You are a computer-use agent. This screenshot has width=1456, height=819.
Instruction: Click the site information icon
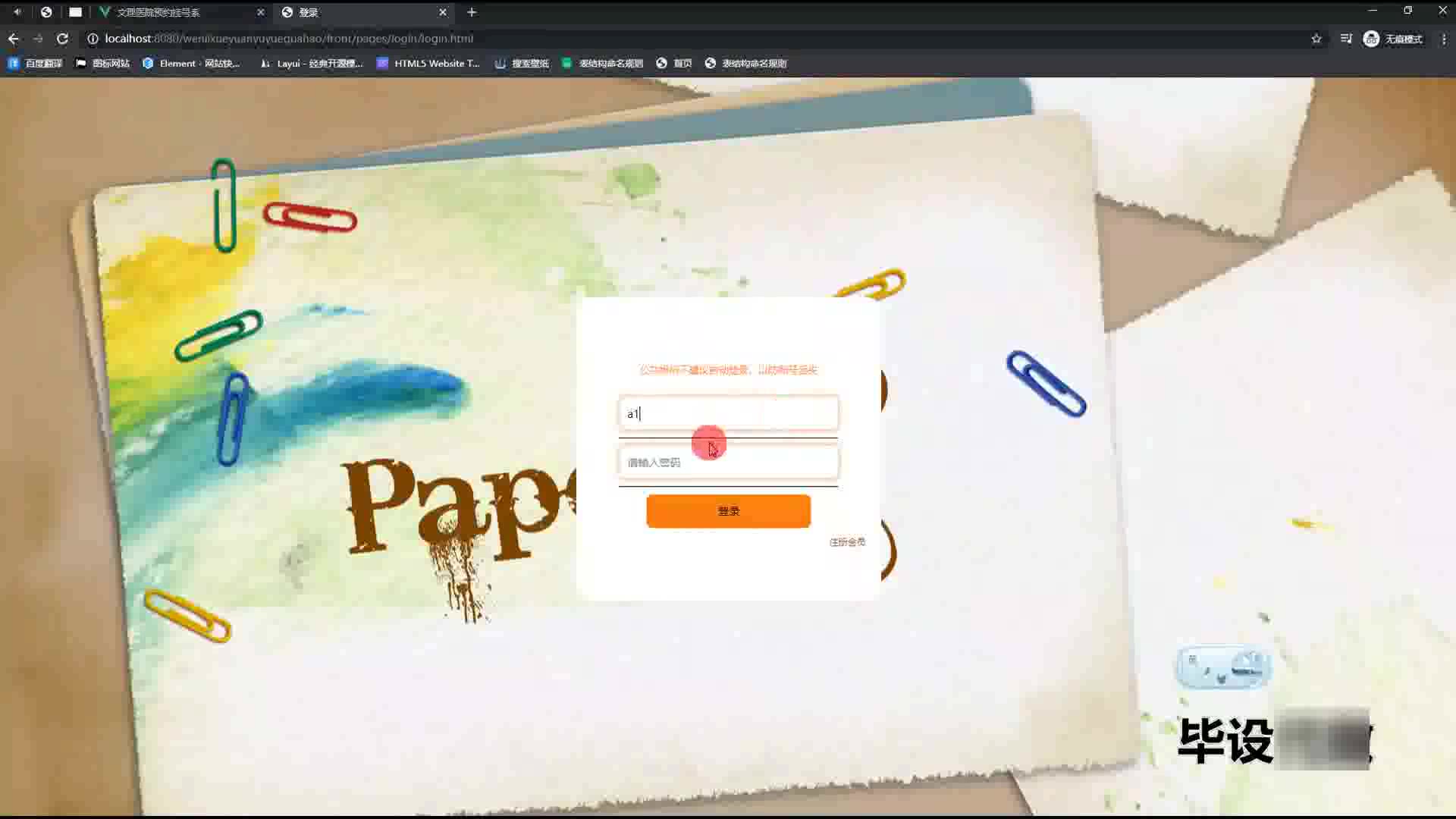click(93, 39)
